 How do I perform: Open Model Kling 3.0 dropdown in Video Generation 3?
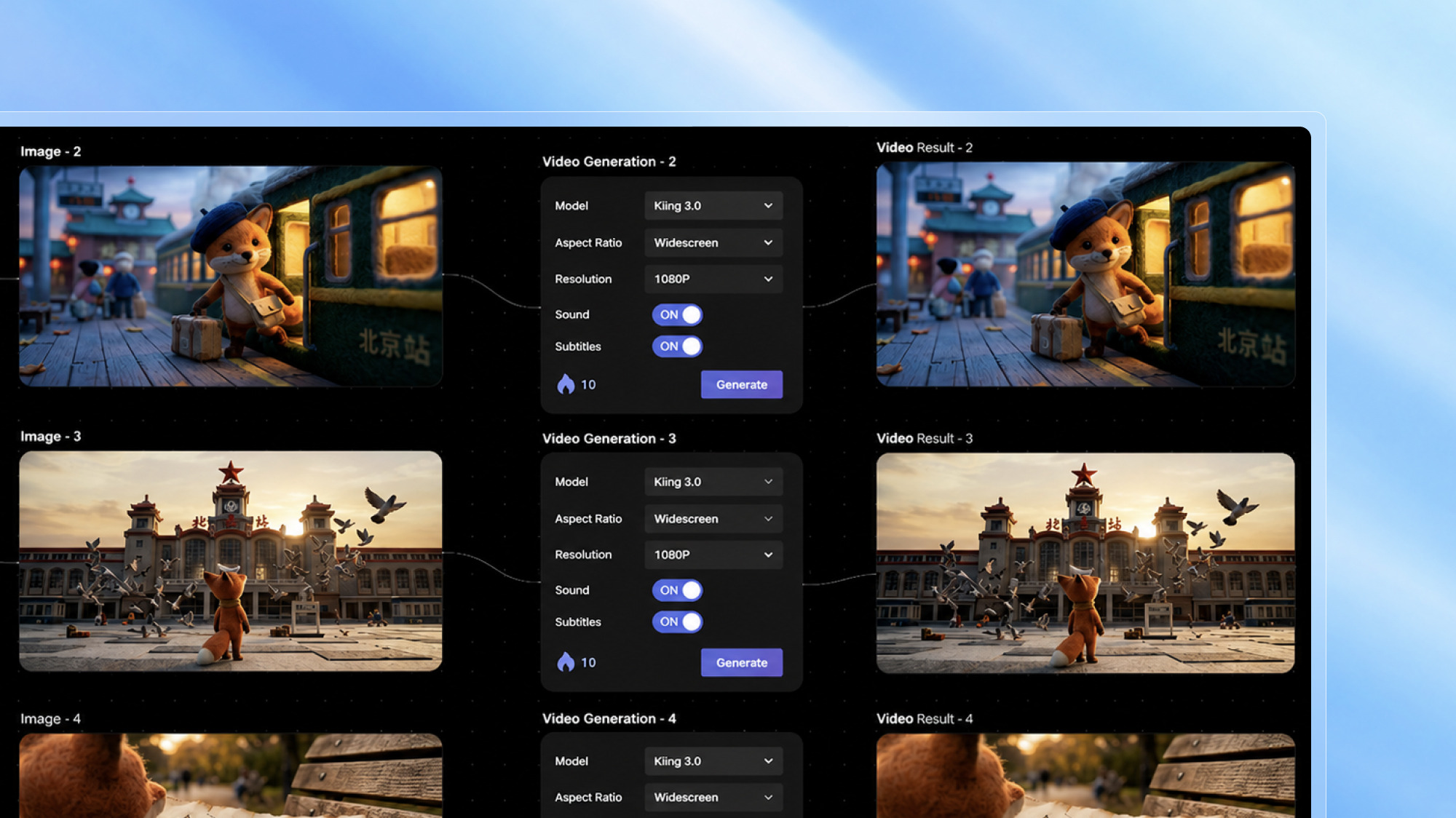713,482
